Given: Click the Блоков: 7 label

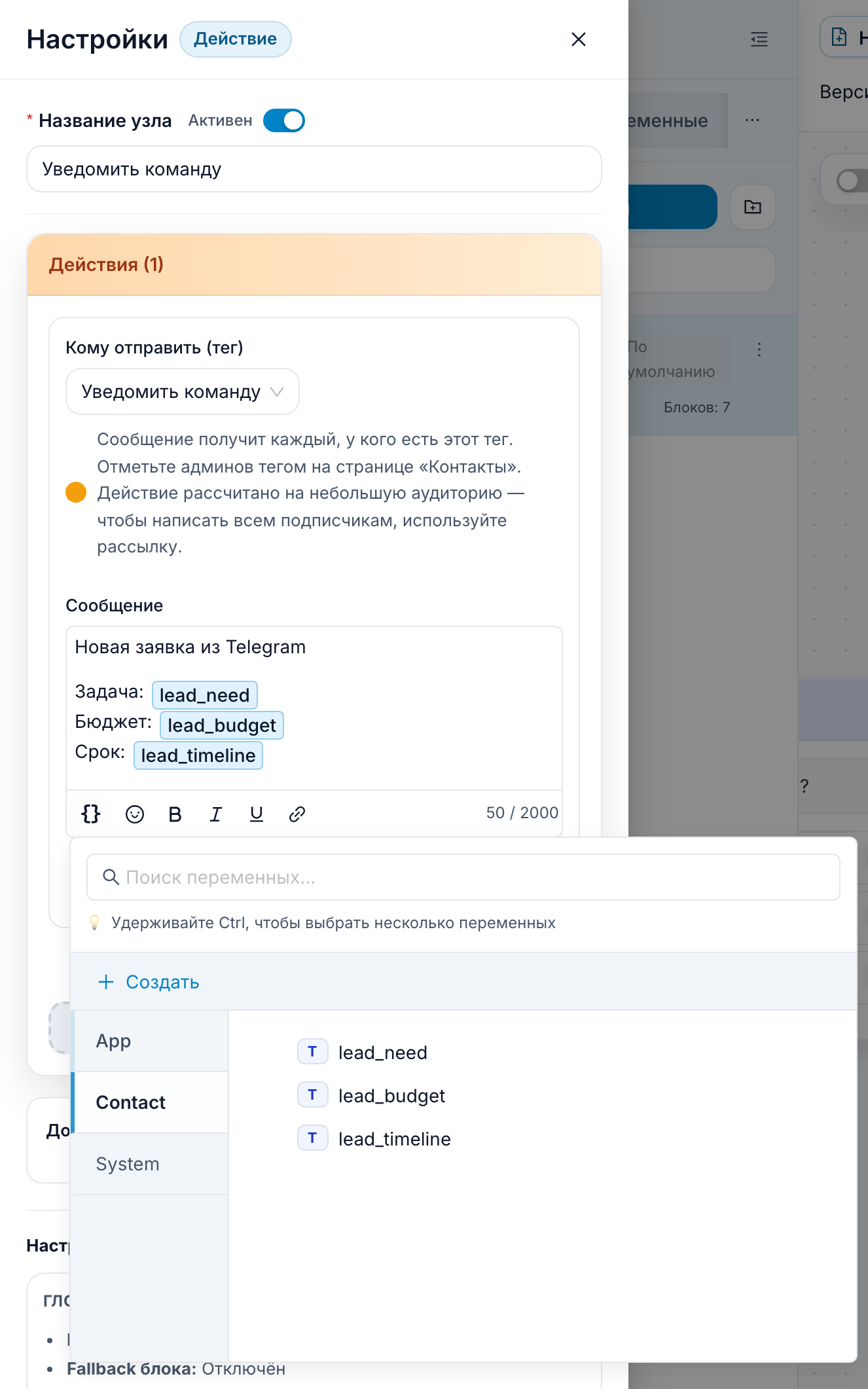Looking at the screenshot, I should pyautogui.click(x=696, y=407).
